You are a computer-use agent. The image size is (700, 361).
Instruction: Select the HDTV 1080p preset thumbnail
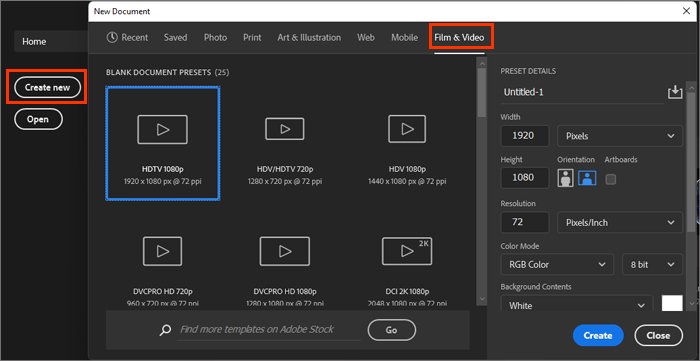pyautogui.click(x=162, y=143)
